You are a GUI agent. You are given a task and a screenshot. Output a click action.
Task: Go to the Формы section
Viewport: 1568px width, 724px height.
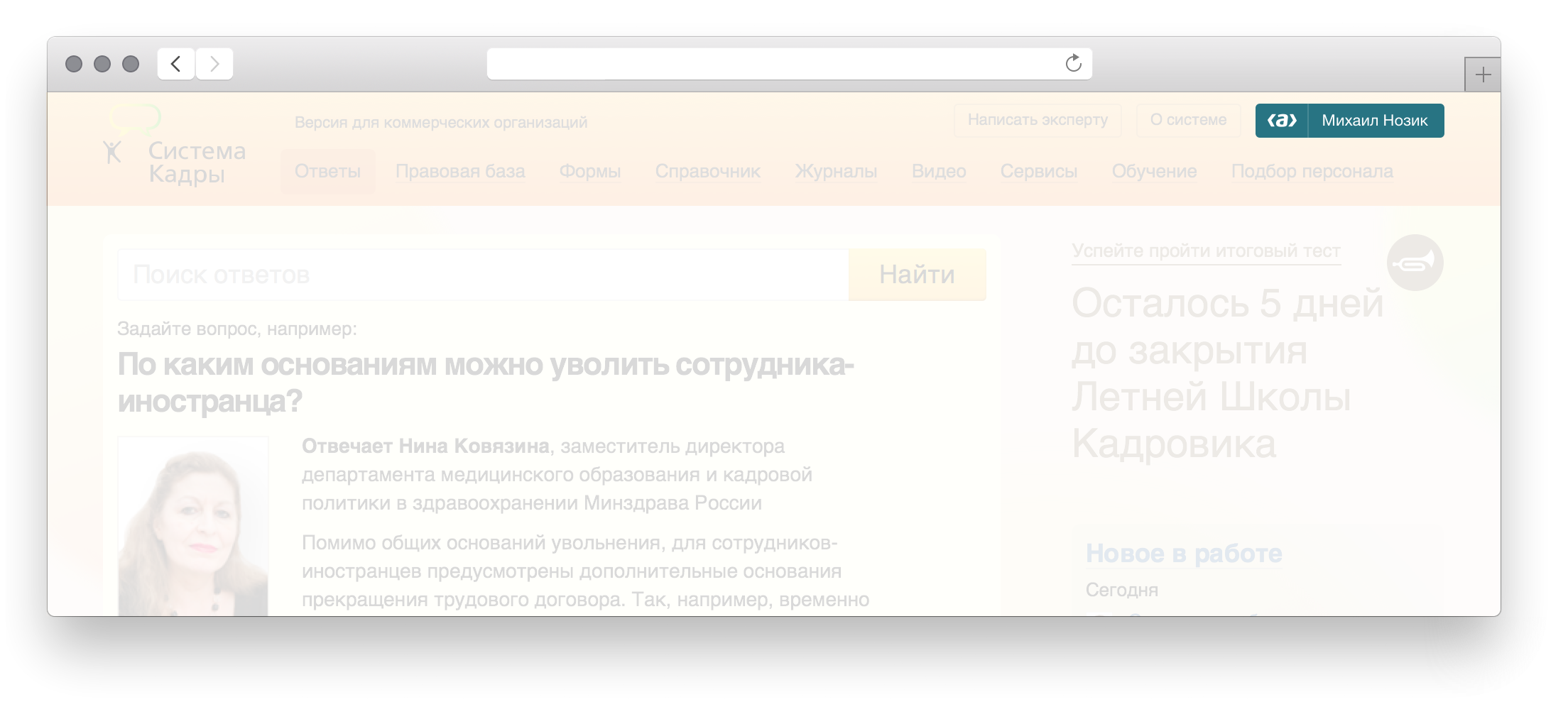590,172
